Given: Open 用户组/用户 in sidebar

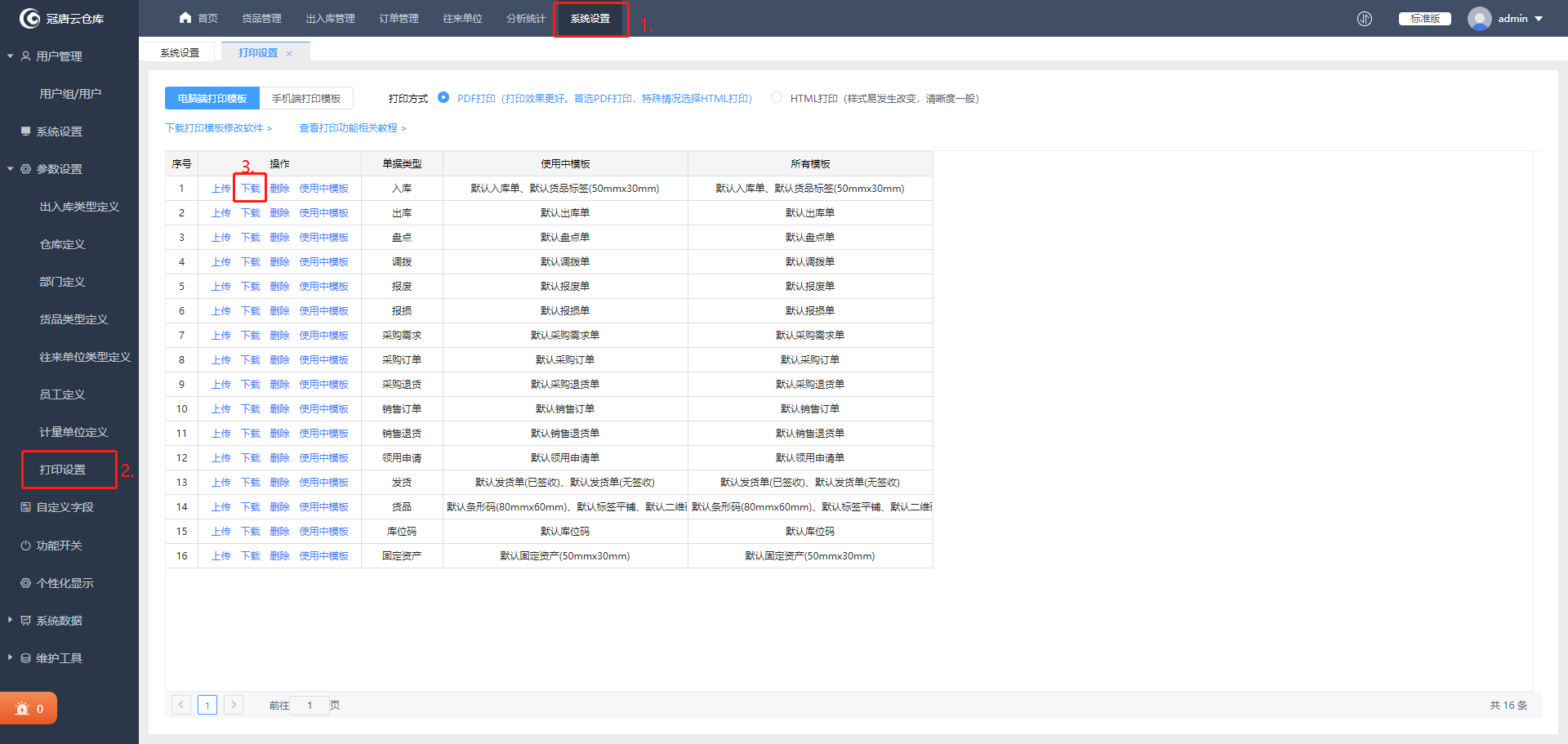Looking at the screenshot, I should 70,94.
